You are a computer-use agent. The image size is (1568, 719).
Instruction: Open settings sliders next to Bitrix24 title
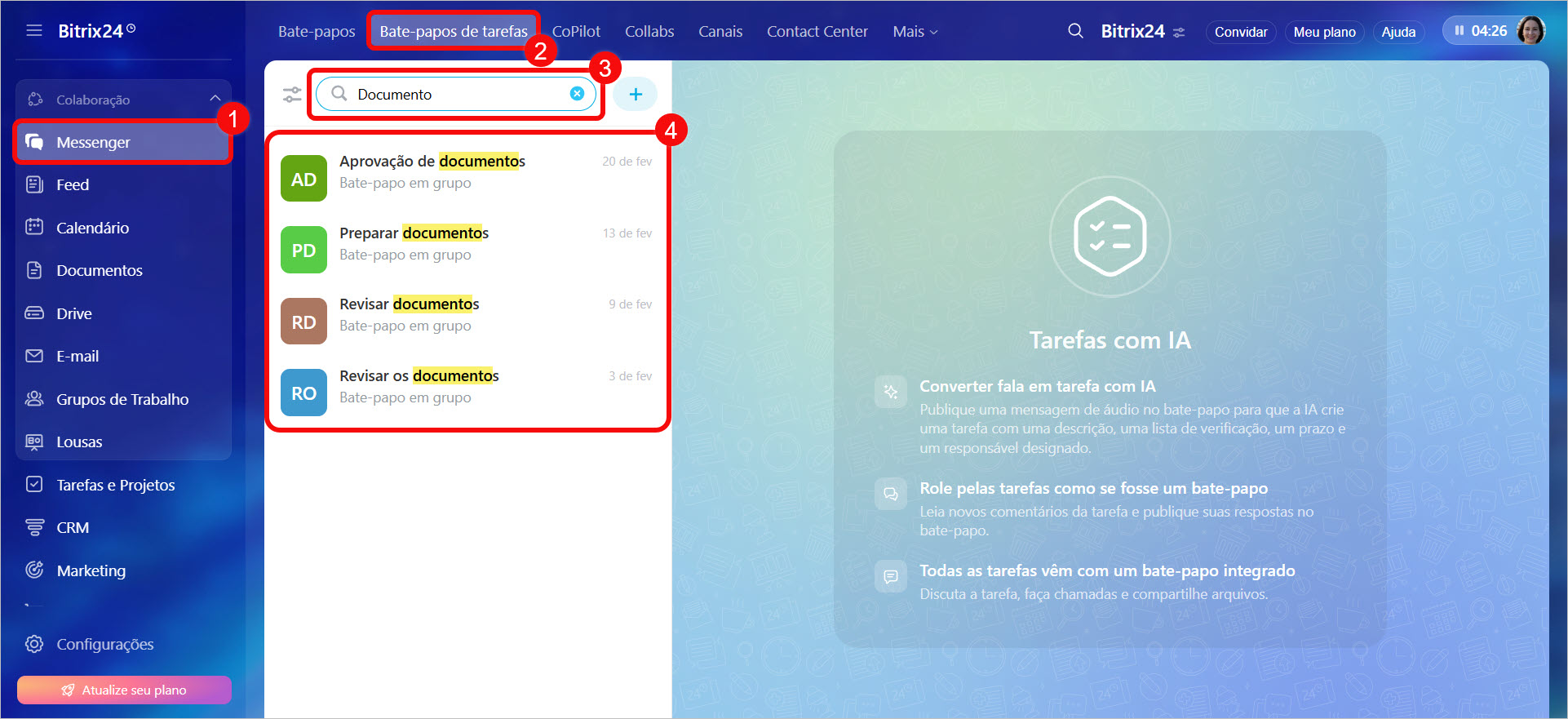pos(1179,33)
